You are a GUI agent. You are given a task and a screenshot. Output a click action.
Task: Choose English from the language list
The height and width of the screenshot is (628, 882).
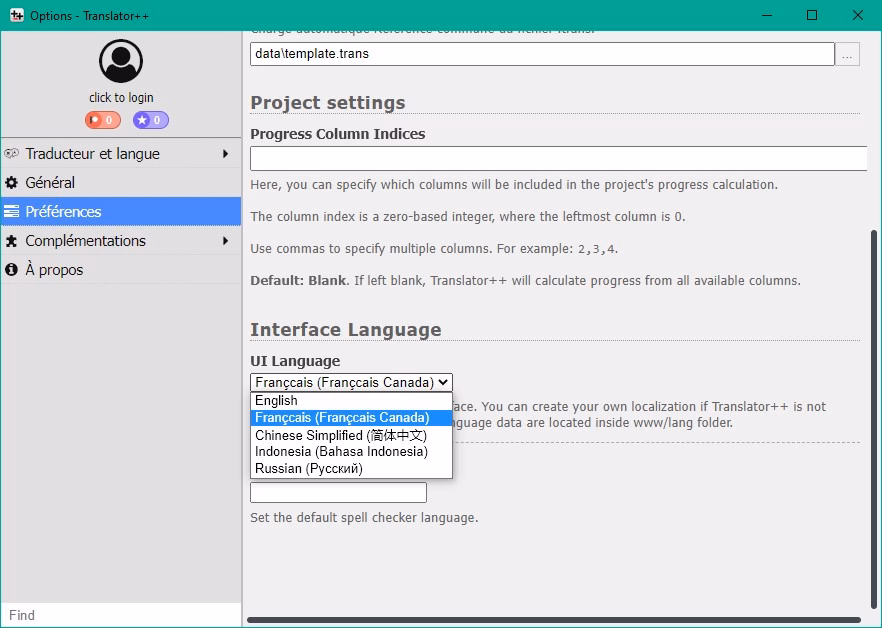click(351, 401)
